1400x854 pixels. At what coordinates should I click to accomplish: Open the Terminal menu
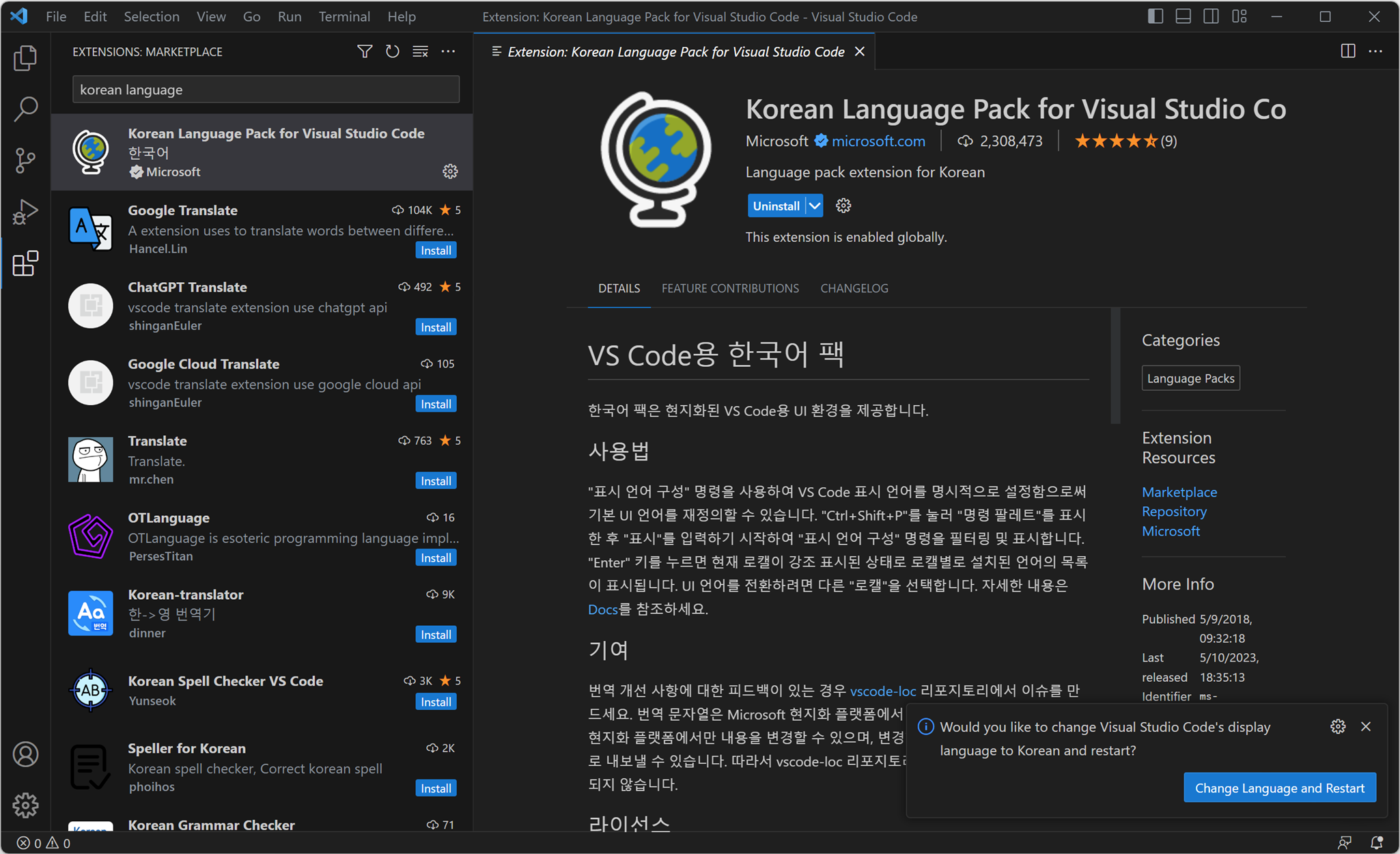[344, 16]
